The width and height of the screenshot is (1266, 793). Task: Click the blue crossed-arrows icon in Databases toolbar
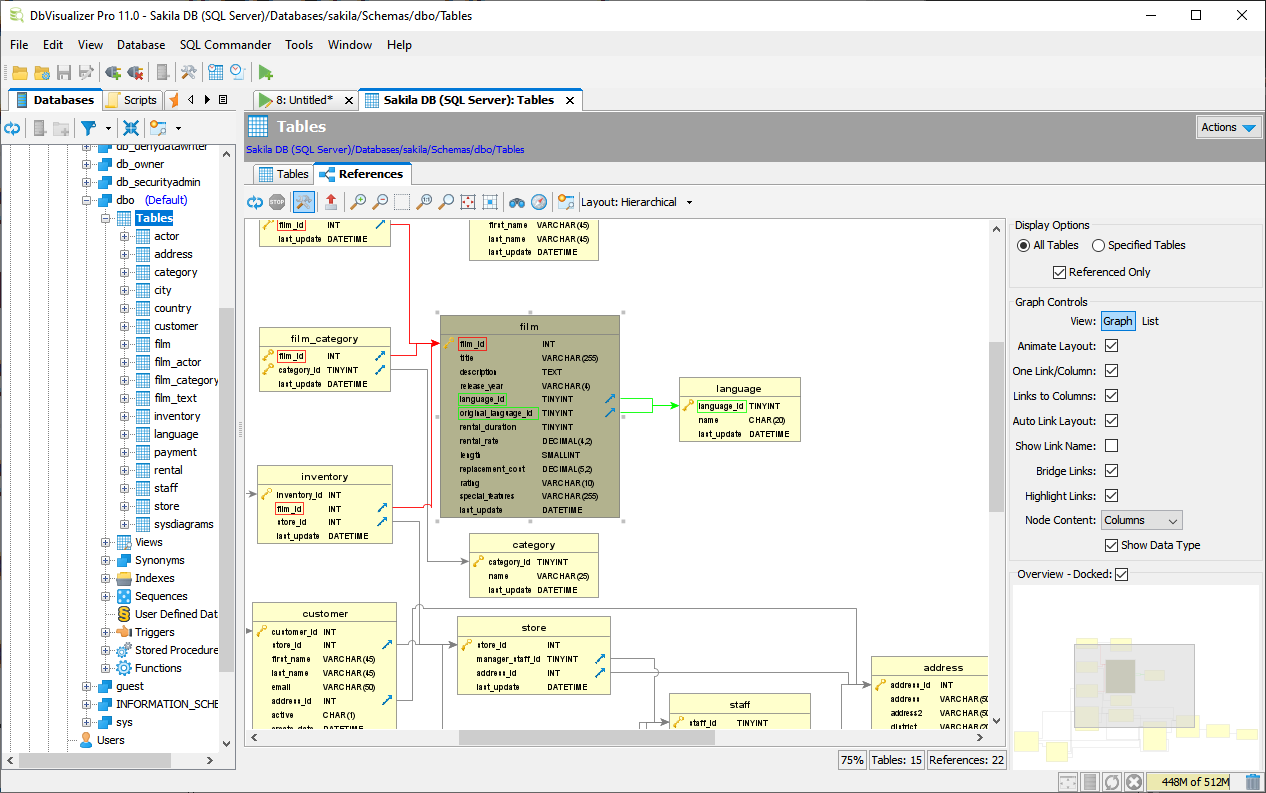(130, 128)
